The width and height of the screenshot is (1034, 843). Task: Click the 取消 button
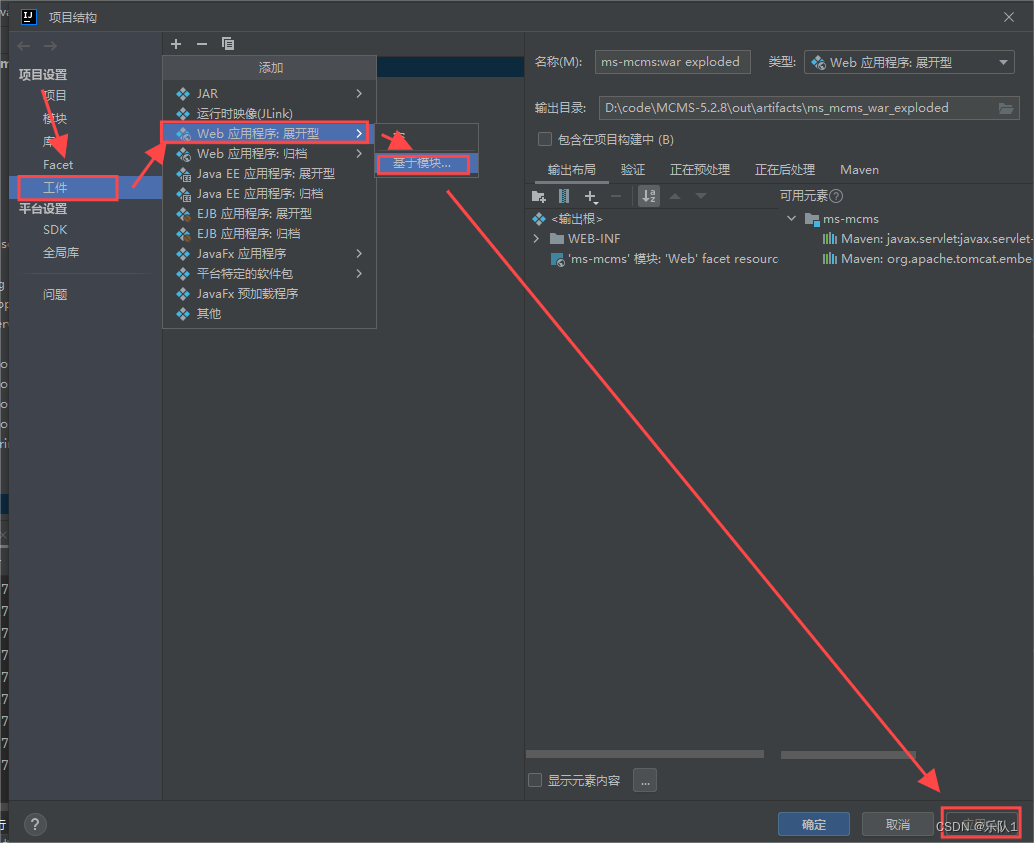pos(897,824)
